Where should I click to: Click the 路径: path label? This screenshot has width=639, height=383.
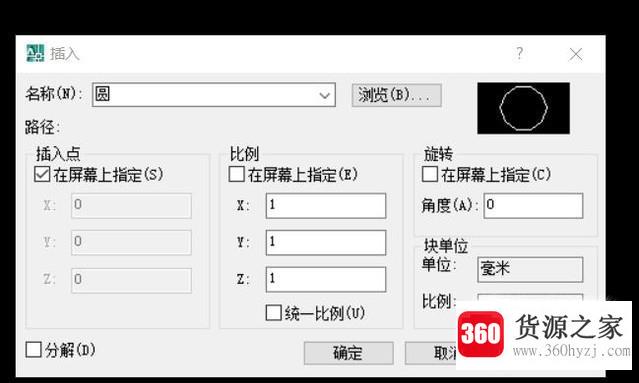tap(42, 128)
